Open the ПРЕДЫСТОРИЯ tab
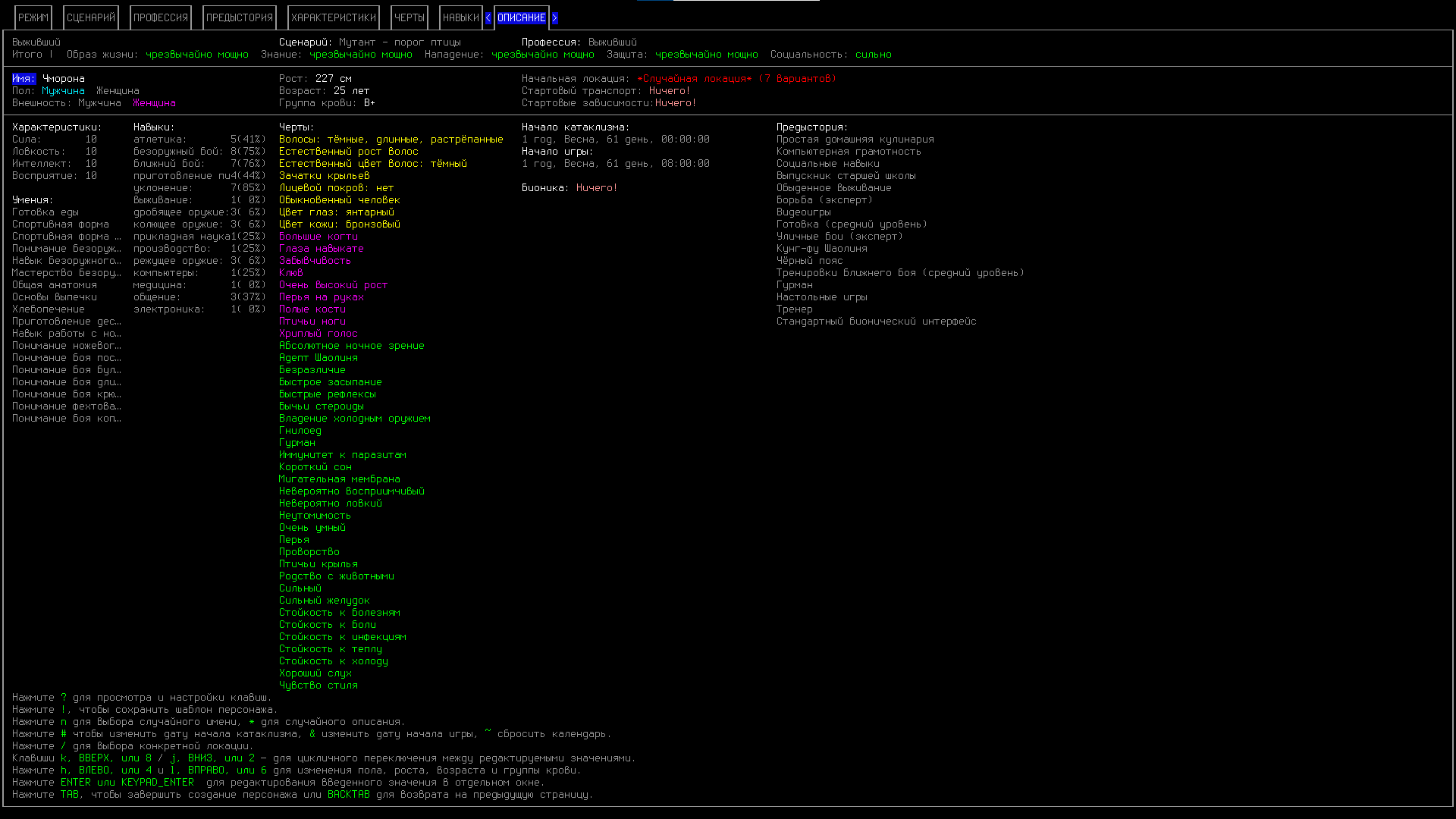This screenshot has height=819, width=1456. point(240,18)
